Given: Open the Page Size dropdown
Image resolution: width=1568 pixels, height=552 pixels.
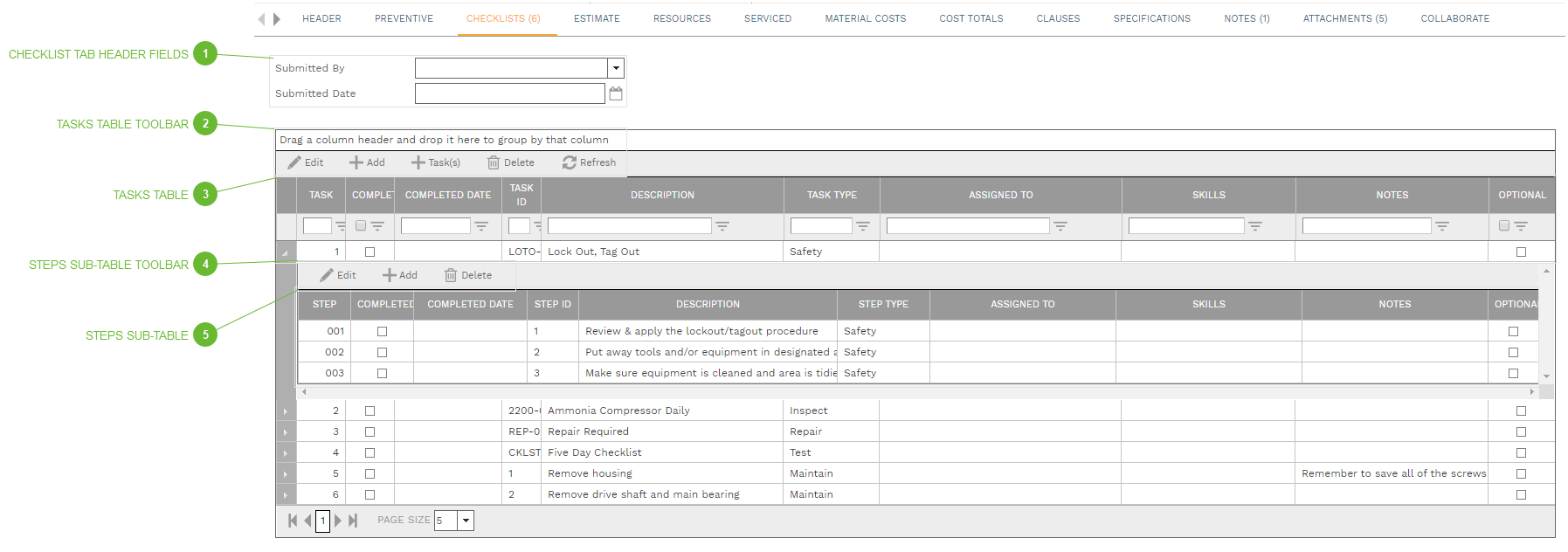Looking at the screenshot, I should pyautogui.click(x=466, y=521).
